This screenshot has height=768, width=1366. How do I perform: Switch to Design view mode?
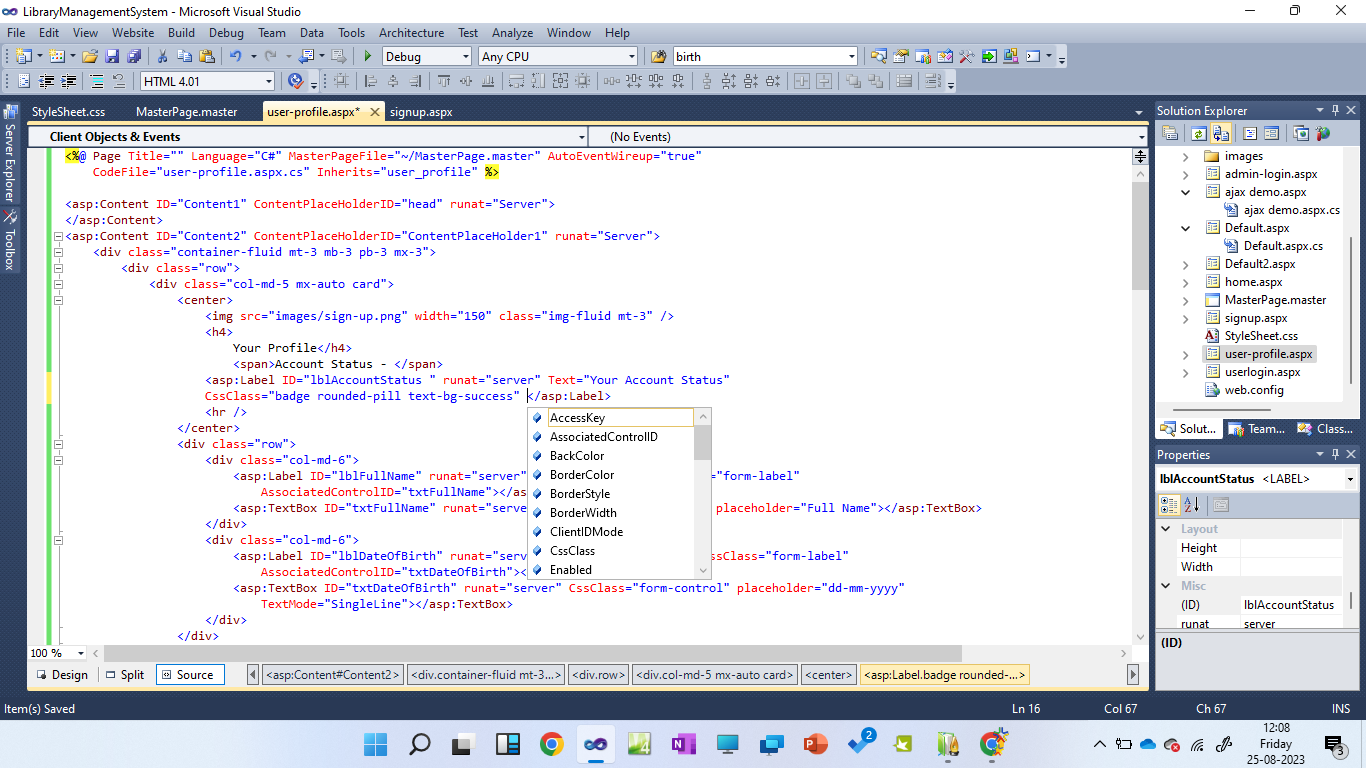pyautogui.click(x=62, y=675)
